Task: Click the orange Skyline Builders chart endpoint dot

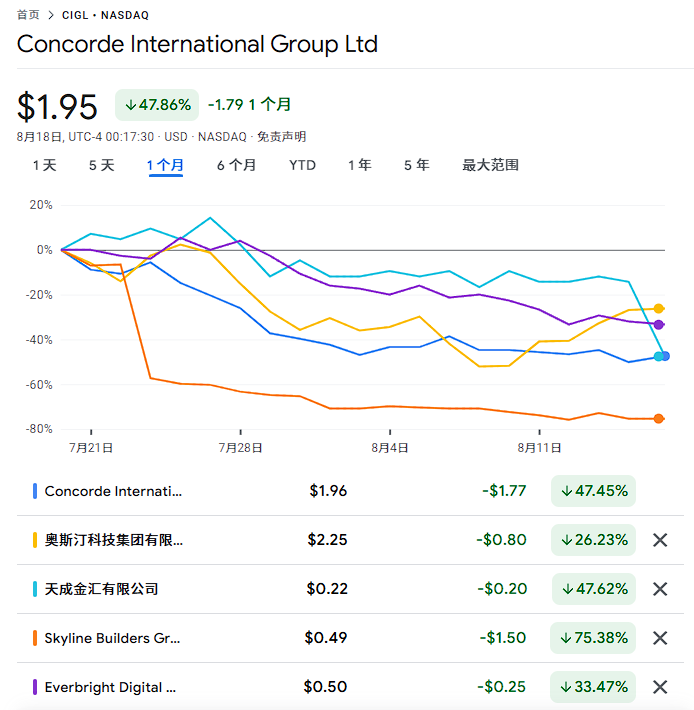Action: click(x=659, y=418)
